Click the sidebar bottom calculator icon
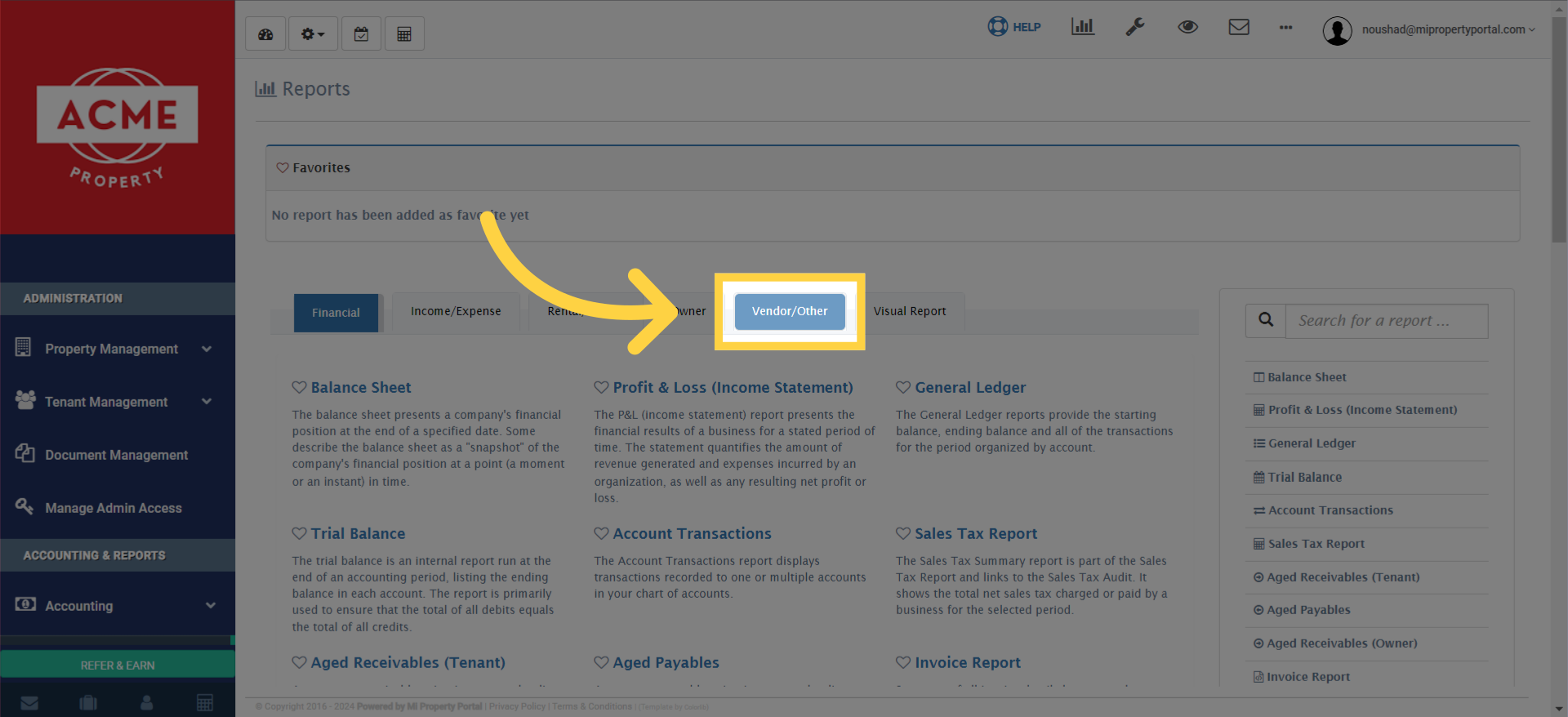Image resolution: width=1568 pixels, height=717 pixels. point(205,702)
